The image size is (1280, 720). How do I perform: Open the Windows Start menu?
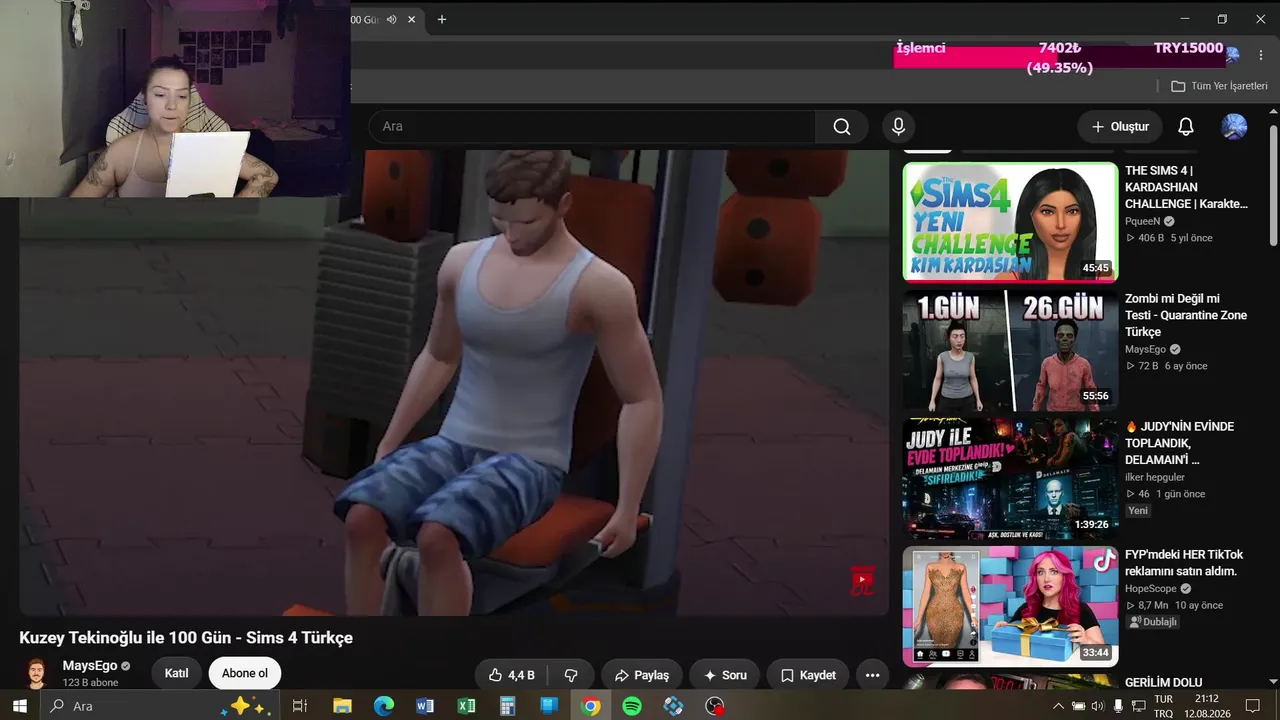20,706
